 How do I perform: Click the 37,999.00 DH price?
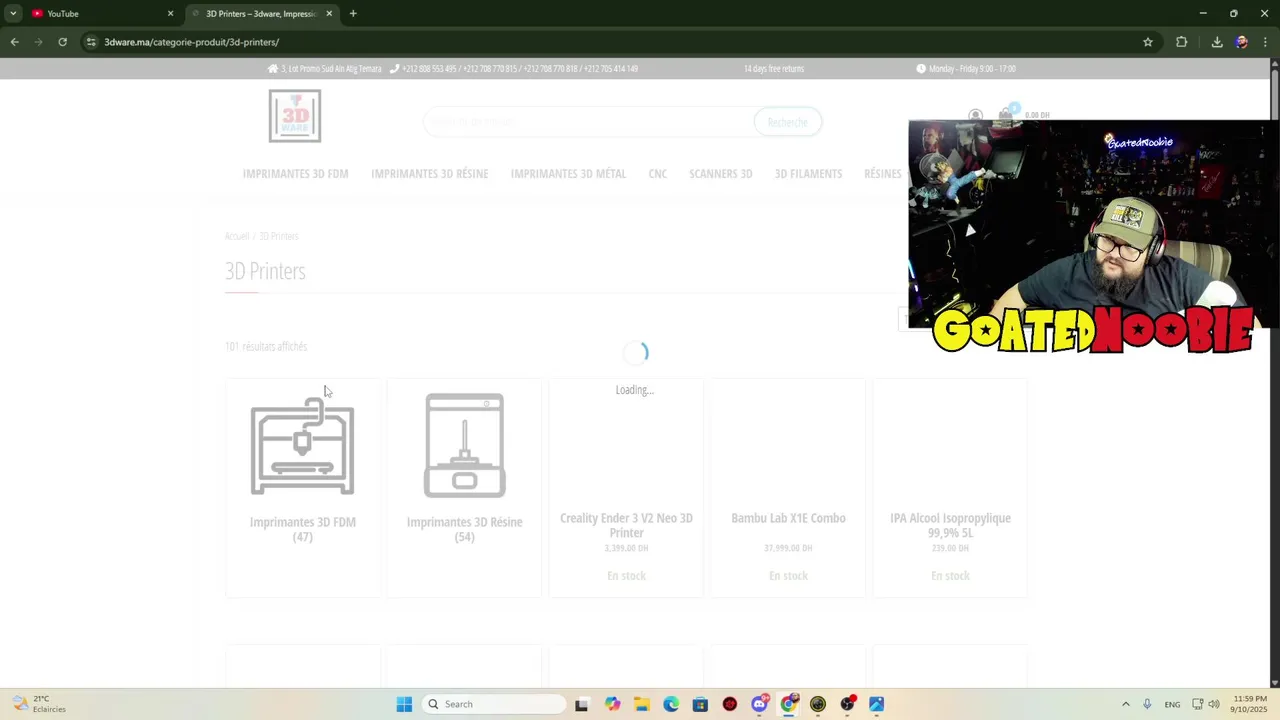pyautogui.click(x=788, y=548)
